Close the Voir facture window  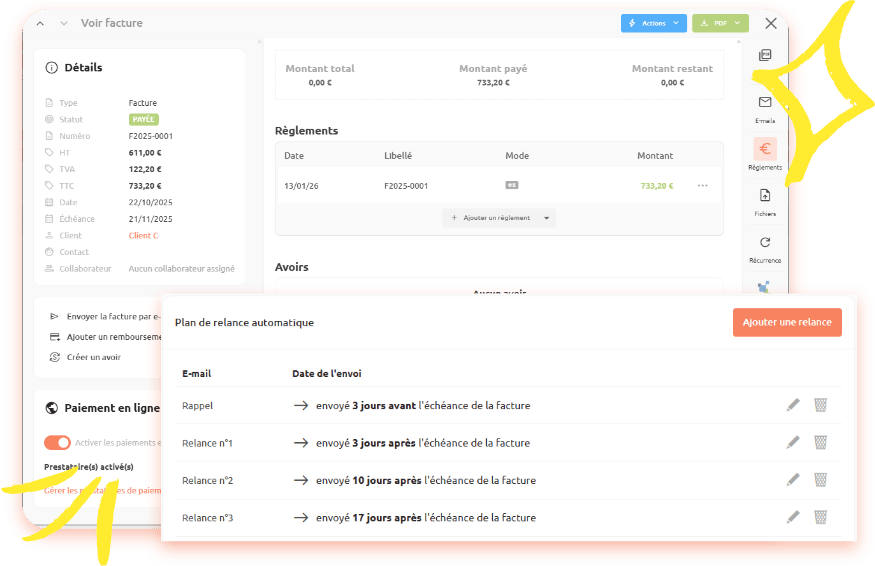[770, 23]
